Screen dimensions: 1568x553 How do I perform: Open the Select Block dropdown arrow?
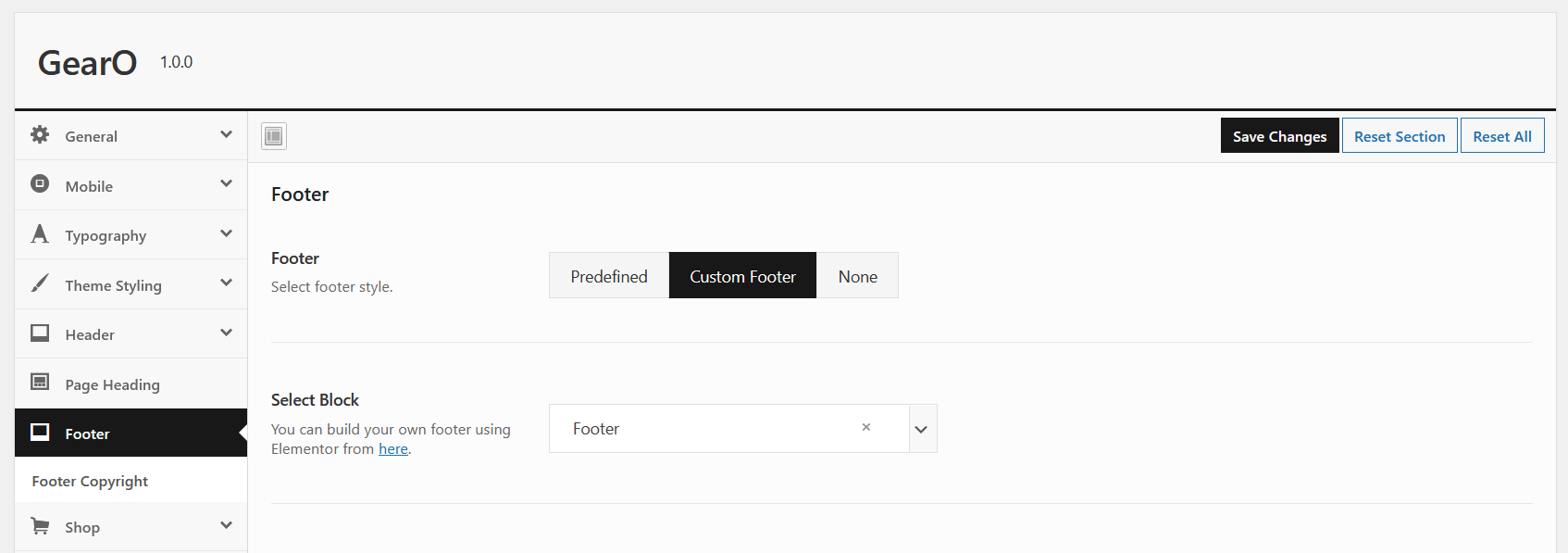tap(921, 429)
